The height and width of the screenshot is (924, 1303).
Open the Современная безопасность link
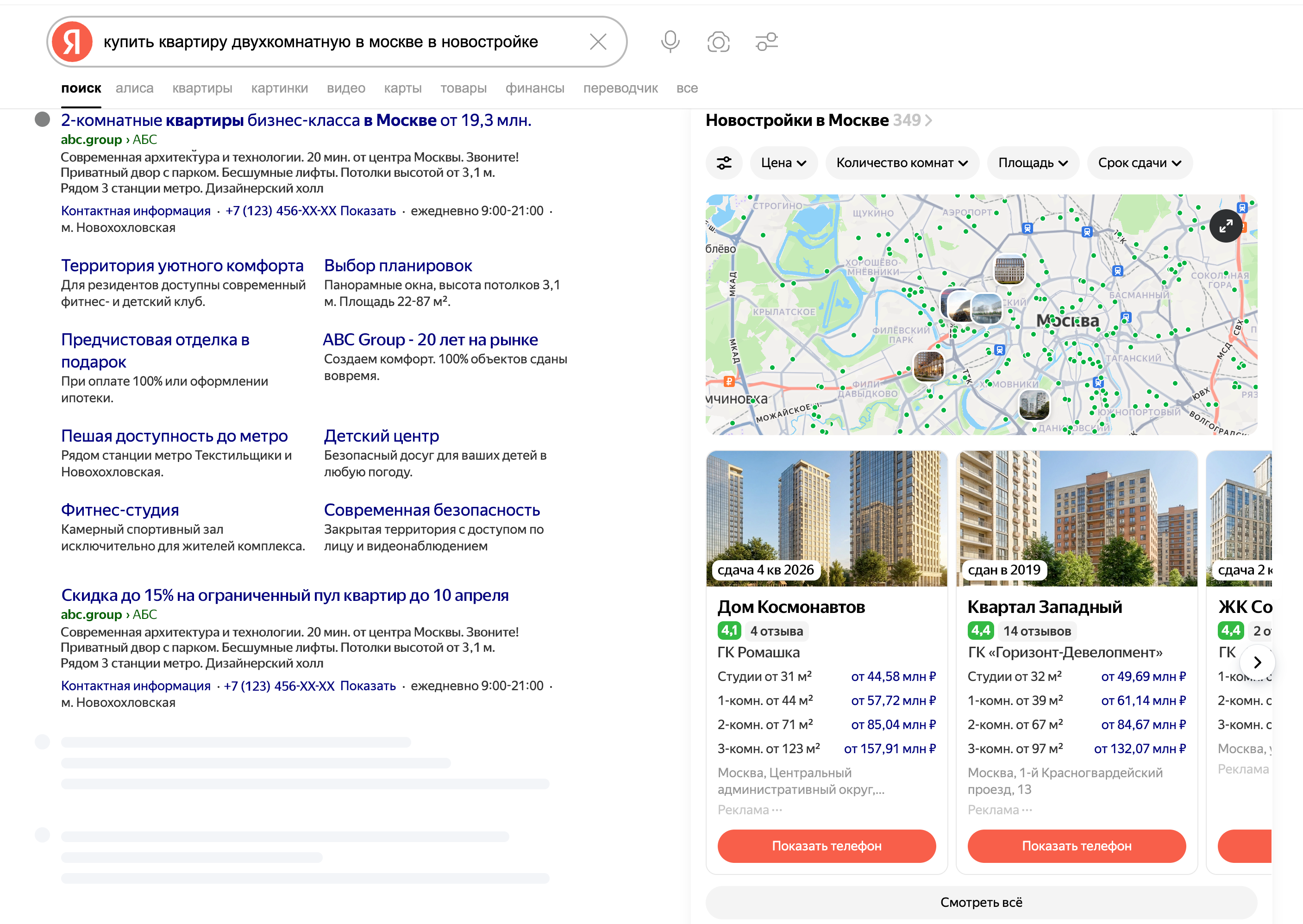(x=431, y=510)
